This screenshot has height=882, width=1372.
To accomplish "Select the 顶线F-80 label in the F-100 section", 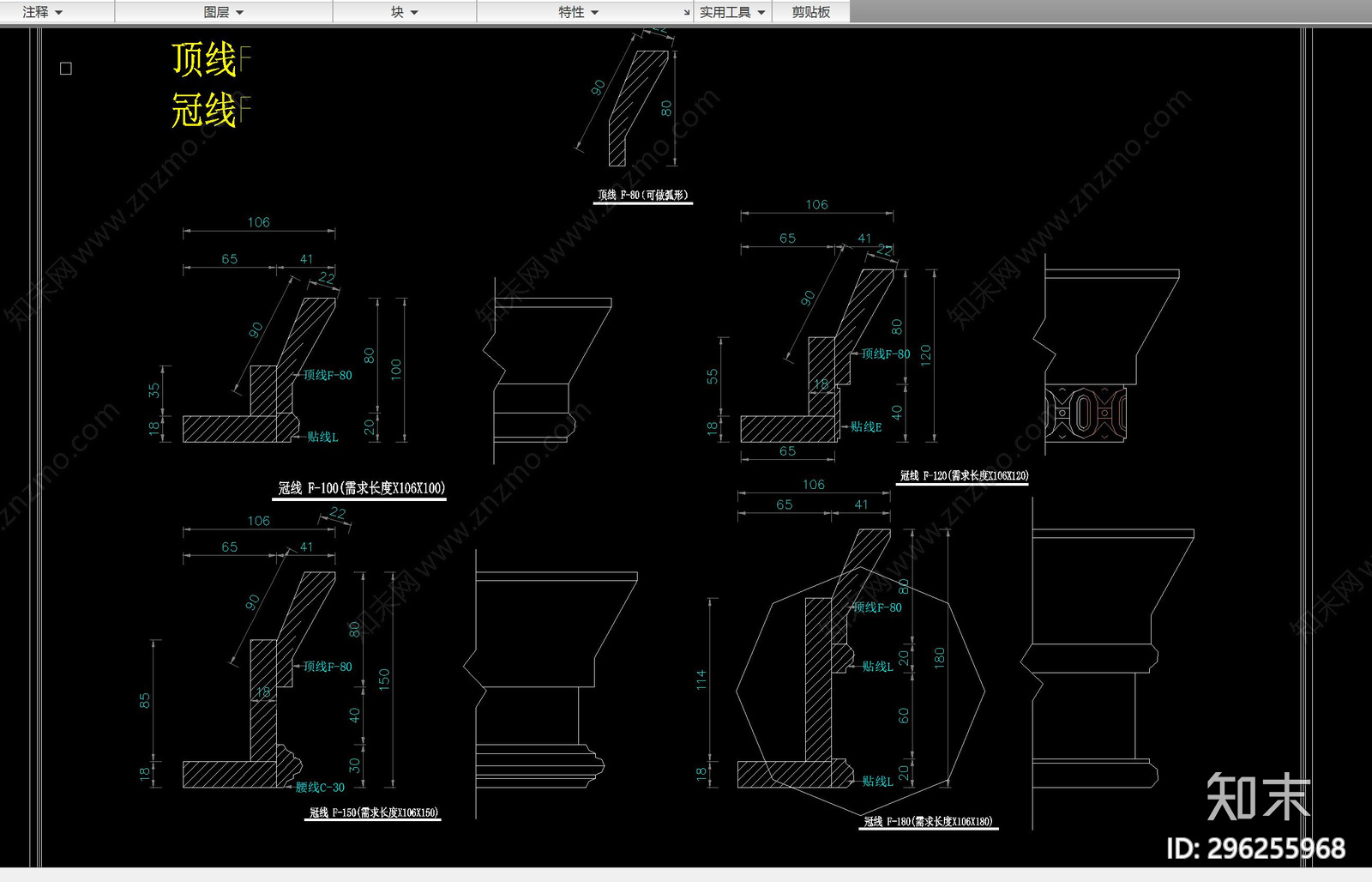I will (x=327, y=375).
